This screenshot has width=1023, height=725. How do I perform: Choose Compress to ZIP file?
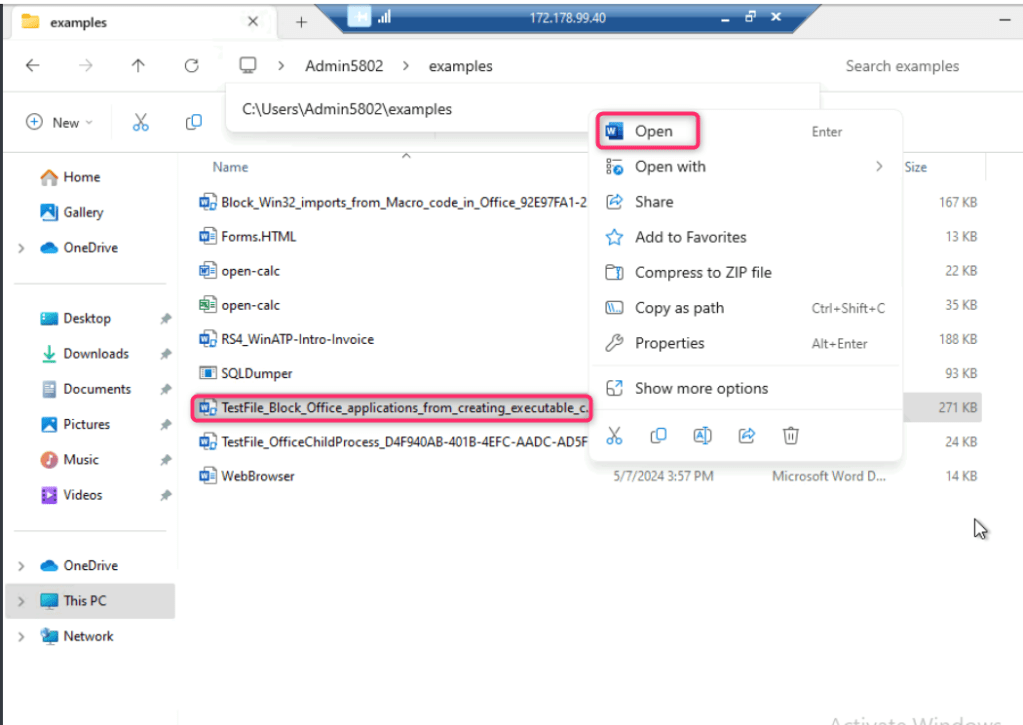pos(702,272)
